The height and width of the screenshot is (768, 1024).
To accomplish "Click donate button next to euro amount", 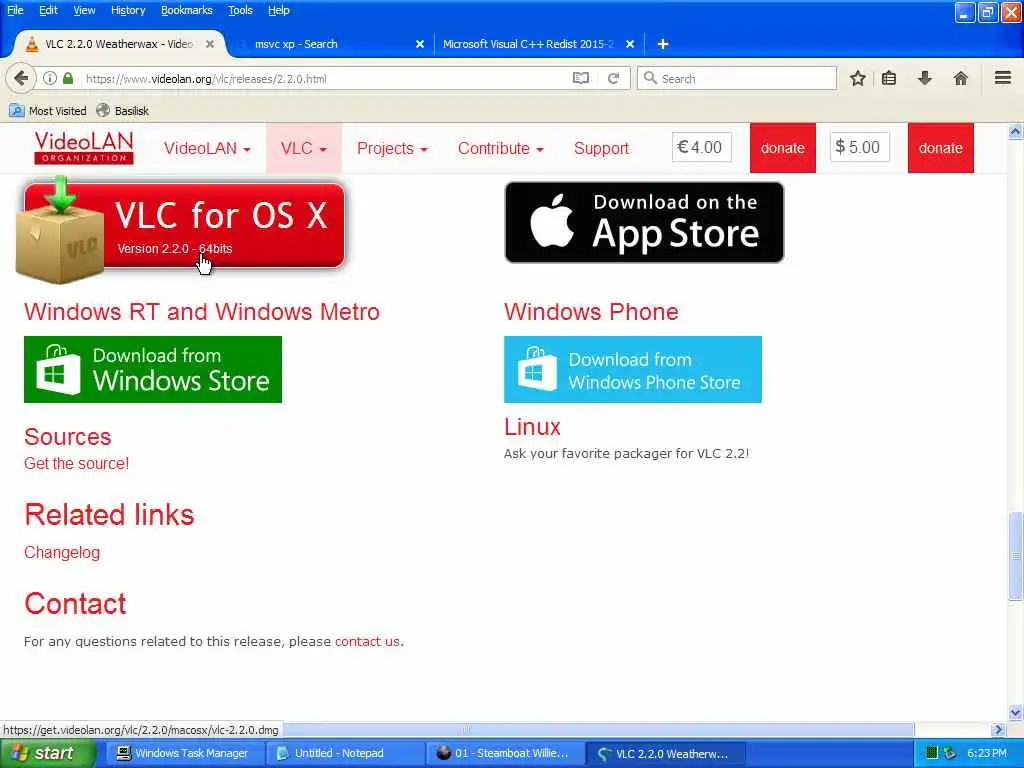I will point(782,148).
